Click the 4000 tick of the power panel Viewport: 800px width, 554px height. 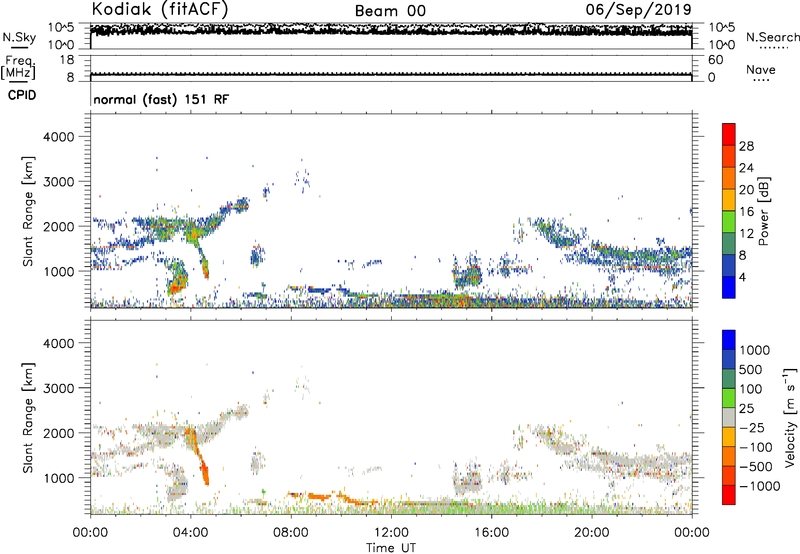58,137
